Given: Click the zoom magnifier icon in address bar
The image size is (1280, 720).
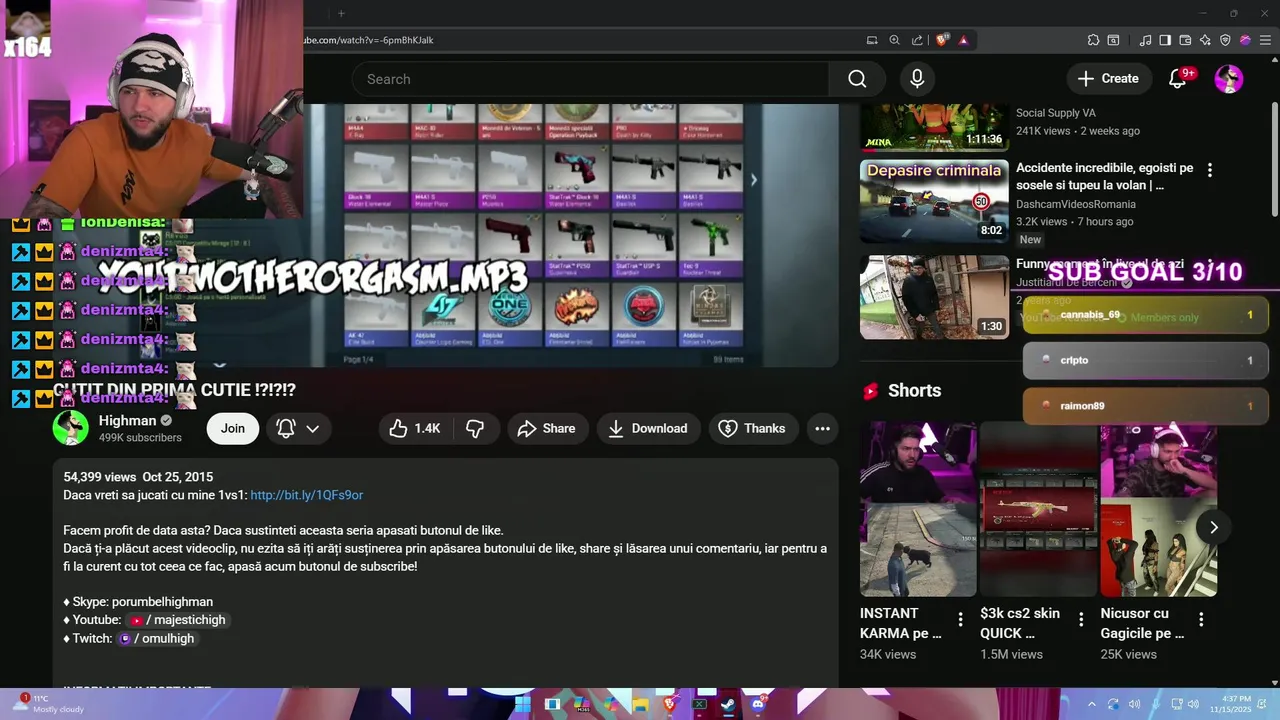Looking at the screenshot, I should pos(895,40).
